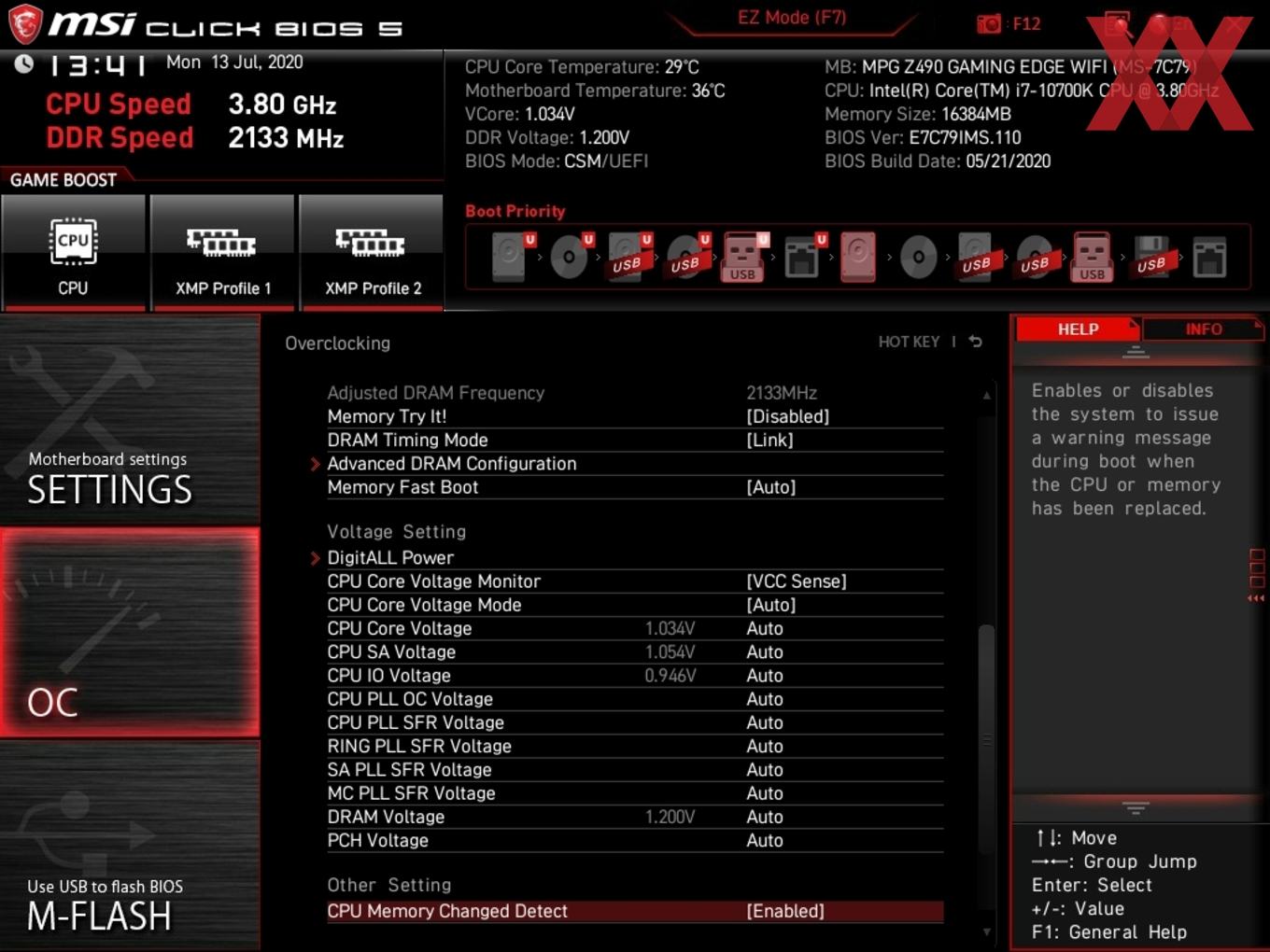Edit CPU PLL SFR Voltage field
1270x952 pixels.
(x=765, y=722)
